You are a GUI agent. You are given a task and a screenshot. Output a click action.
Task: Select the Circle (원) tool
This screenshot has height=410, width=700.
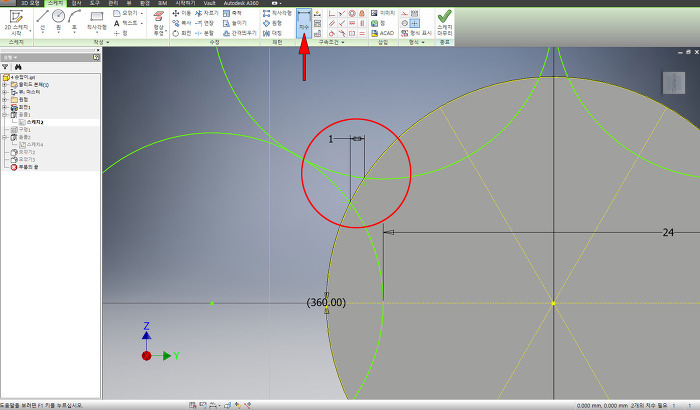58,21
